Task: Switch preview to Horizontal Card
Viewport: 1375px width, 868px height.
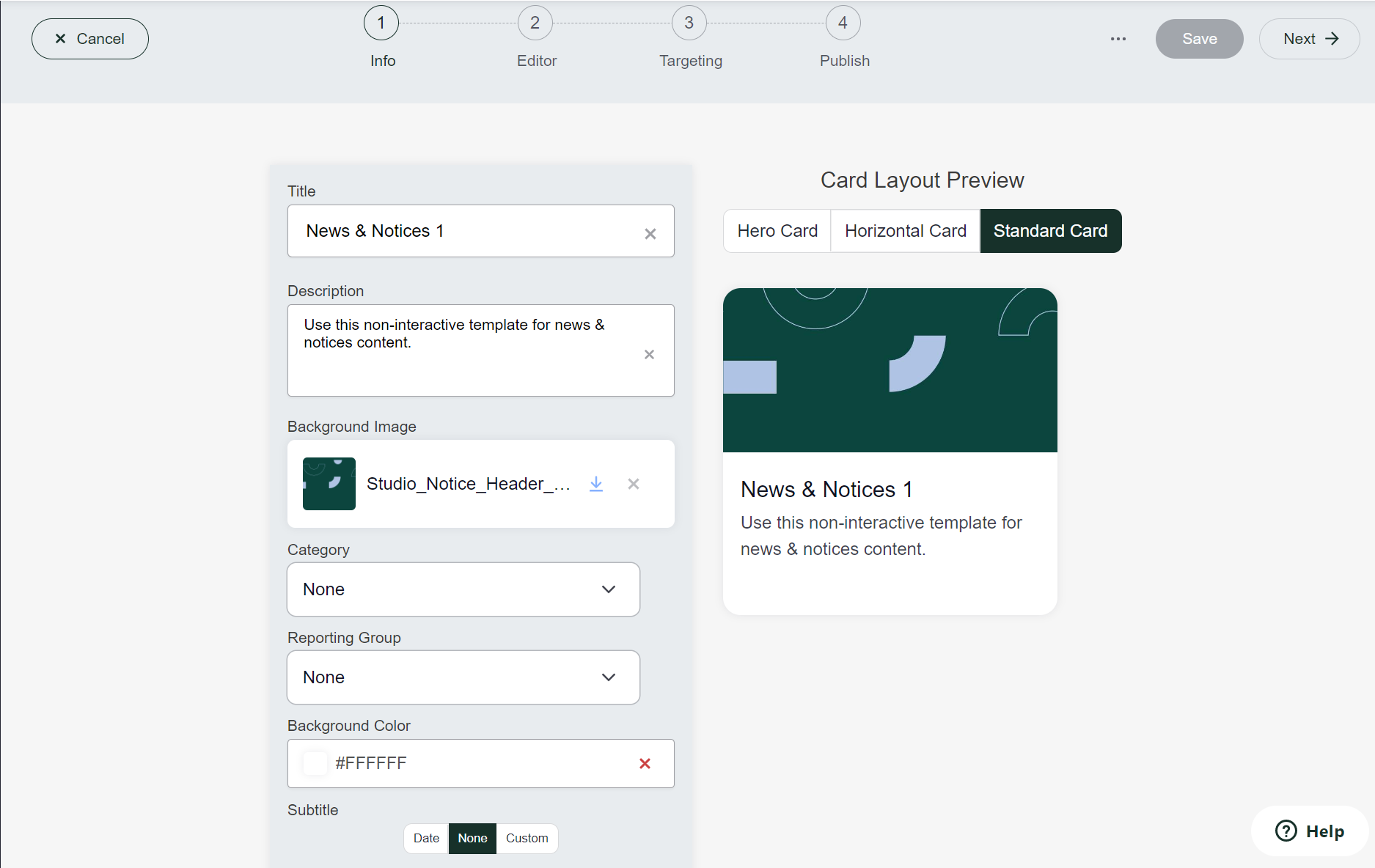Action: click(x=905, y=231)
